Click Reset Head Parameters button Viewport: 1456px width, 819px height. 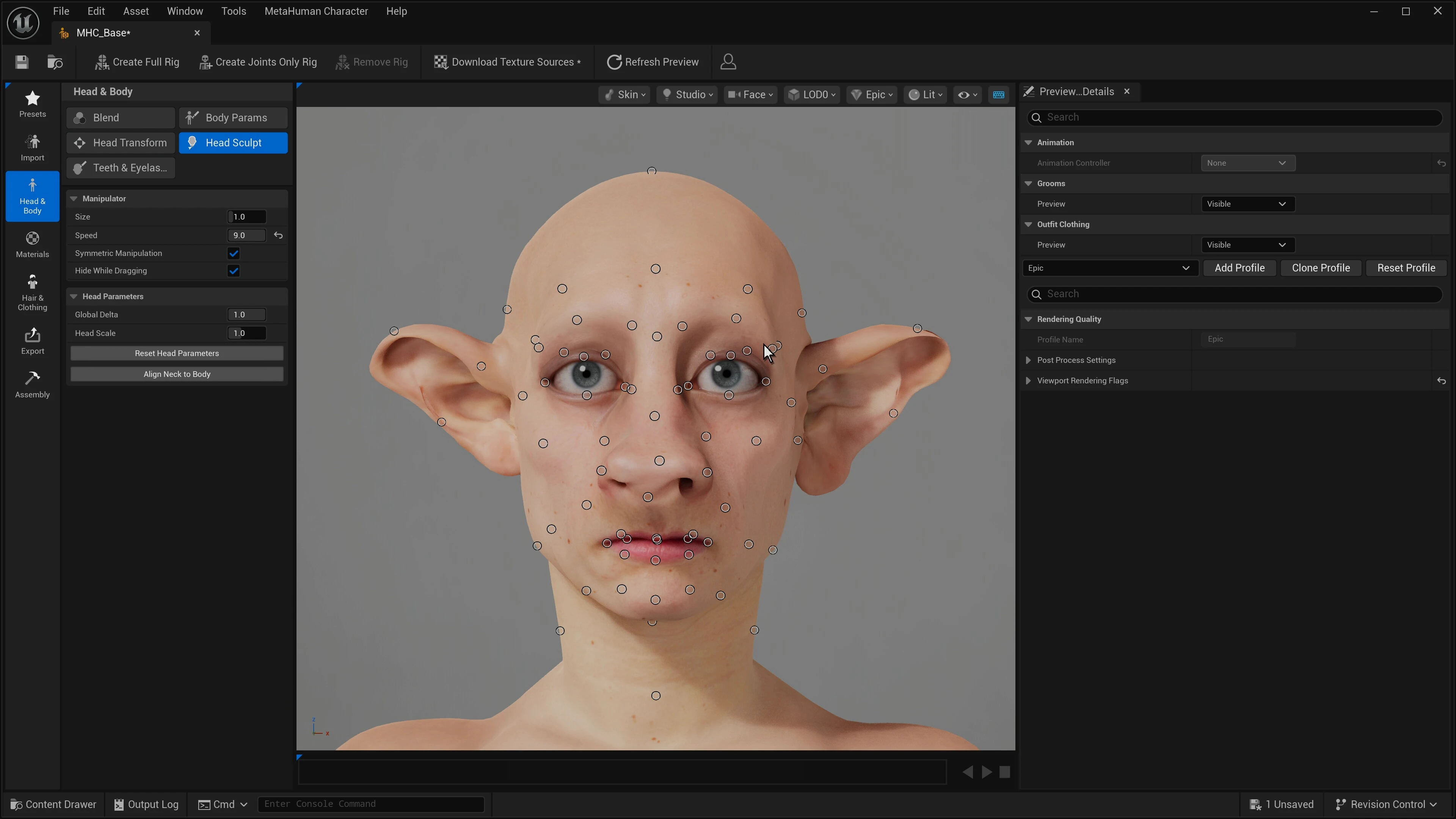point(177,353)
